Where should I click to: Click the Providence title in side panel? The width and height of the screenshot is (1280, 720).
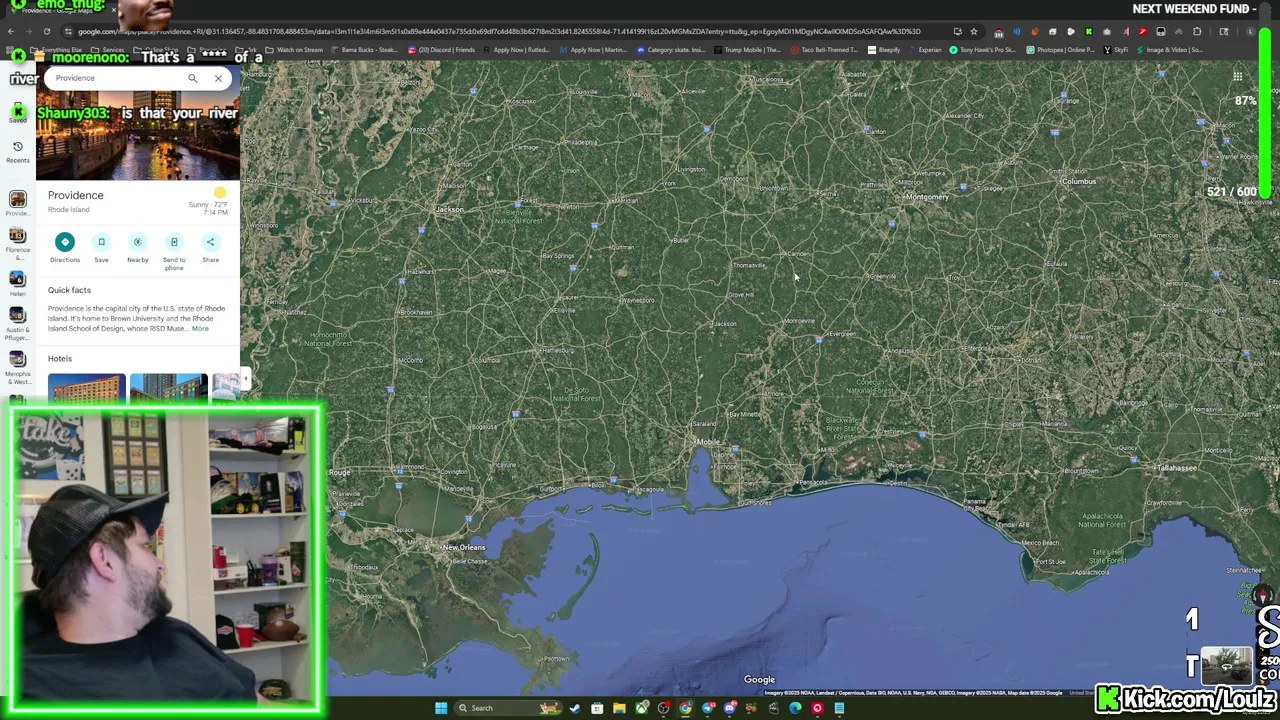76,195
